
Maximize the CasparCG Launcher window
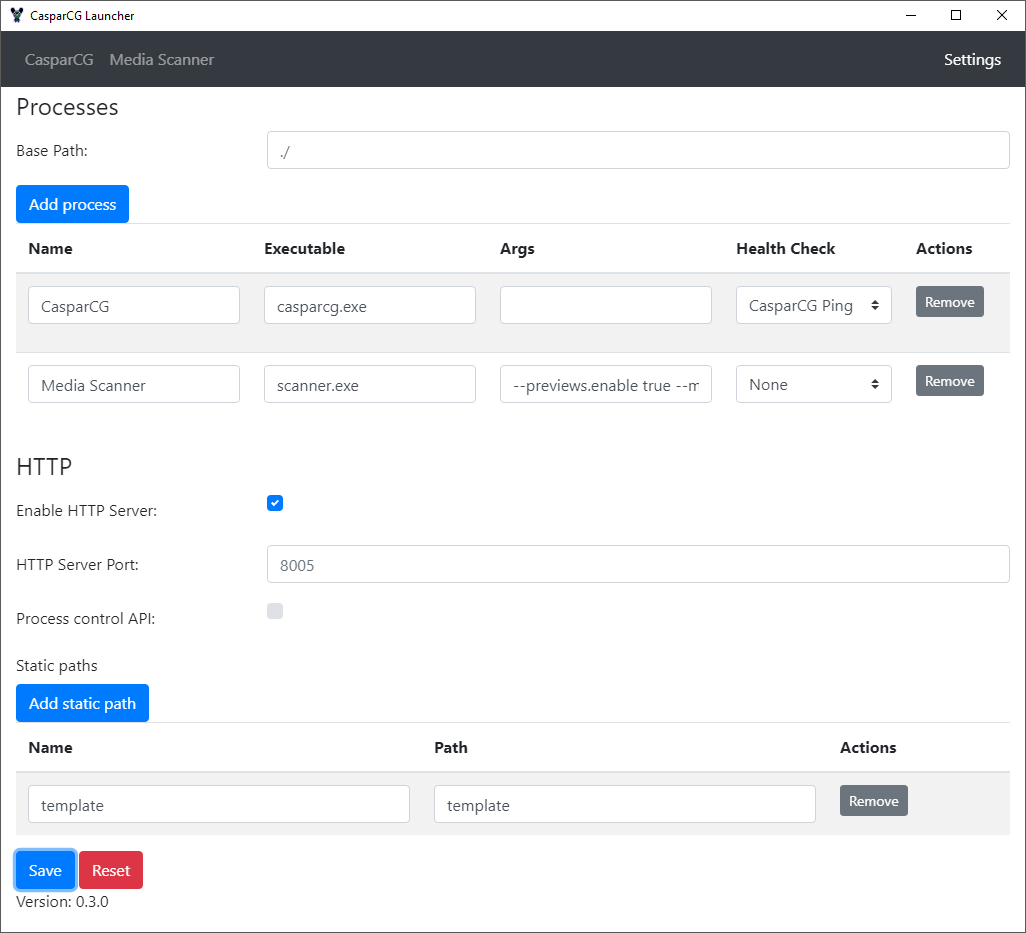pyautogui.click(x=956, y=15)
